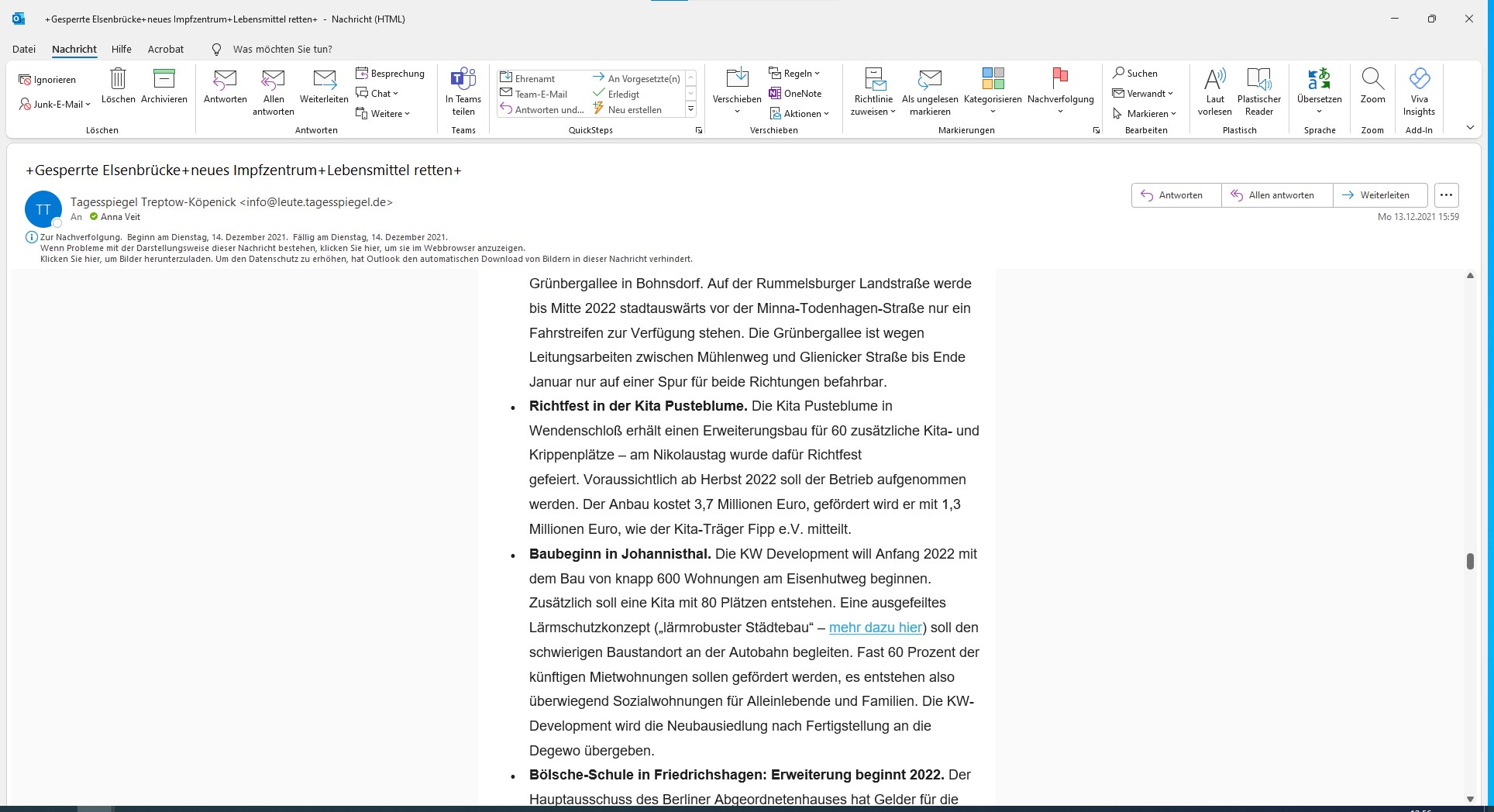Image resolution: width=1494 pixels, height=812 pixels.
Task: Run the Ehrenamt quick step
Action: click(528, 78)
